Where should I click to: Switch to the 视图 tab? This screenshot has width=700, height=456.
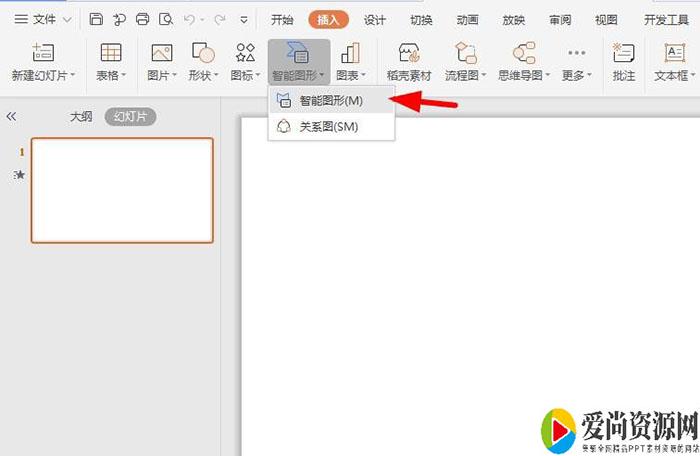tap(606, 20)
